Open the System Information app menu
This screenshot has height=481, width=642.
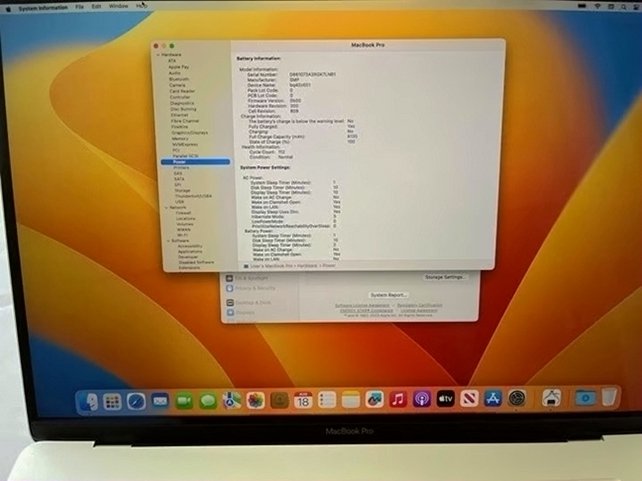[x=43, y=7]
